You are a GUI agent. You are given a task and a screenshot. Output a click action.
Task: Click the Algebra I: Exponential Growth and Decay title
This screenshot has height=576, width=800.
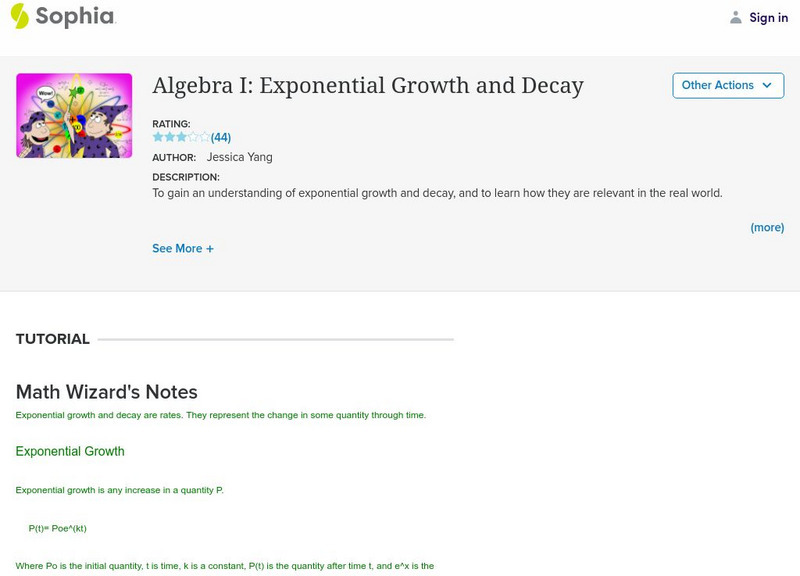(x=367, y=86)
